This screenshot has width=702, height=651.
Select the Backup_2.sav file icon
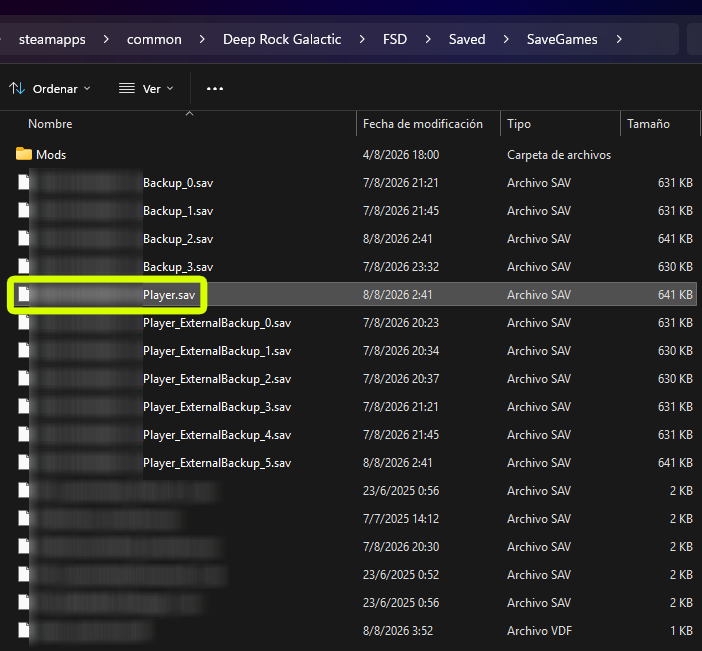(x=24, y=239)
